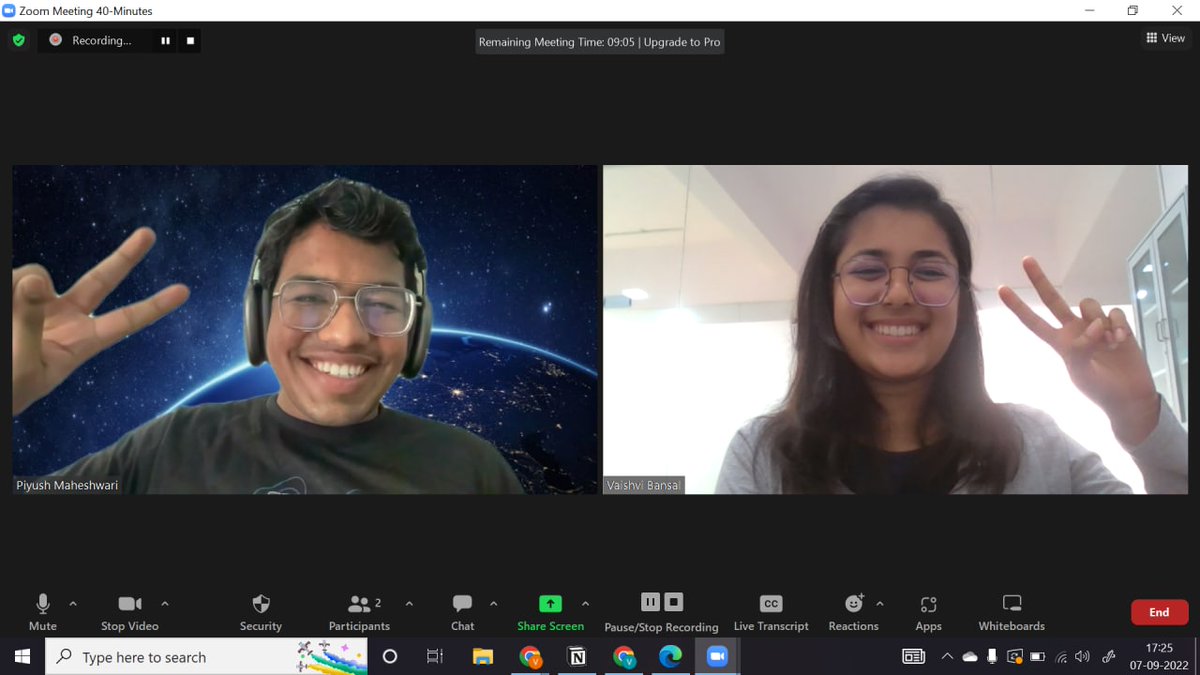This screenshot has width=1200, height=675.
Task: Expand video options arrow beside Stop Video
Action: click(x=165, y=604)
